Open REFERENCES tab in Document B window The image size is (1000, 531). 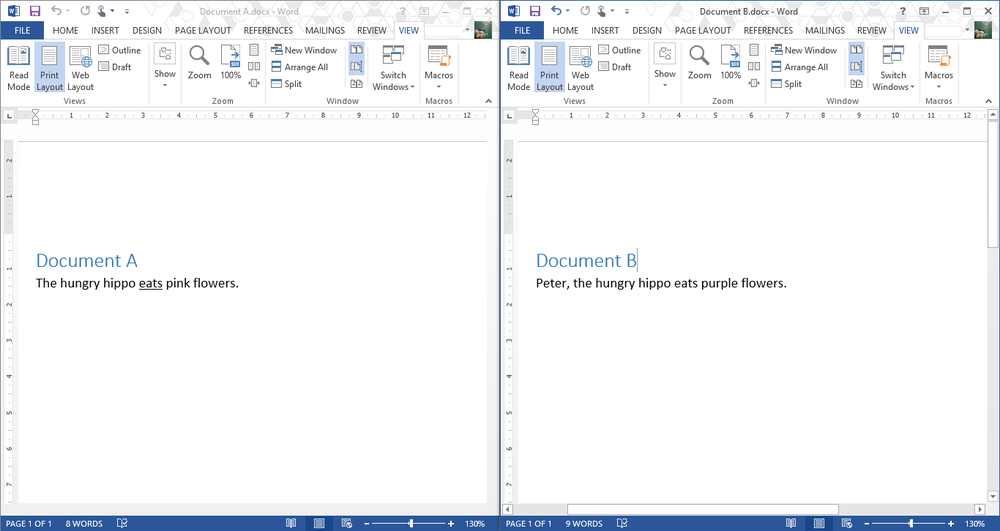click(x=768, y=30)
